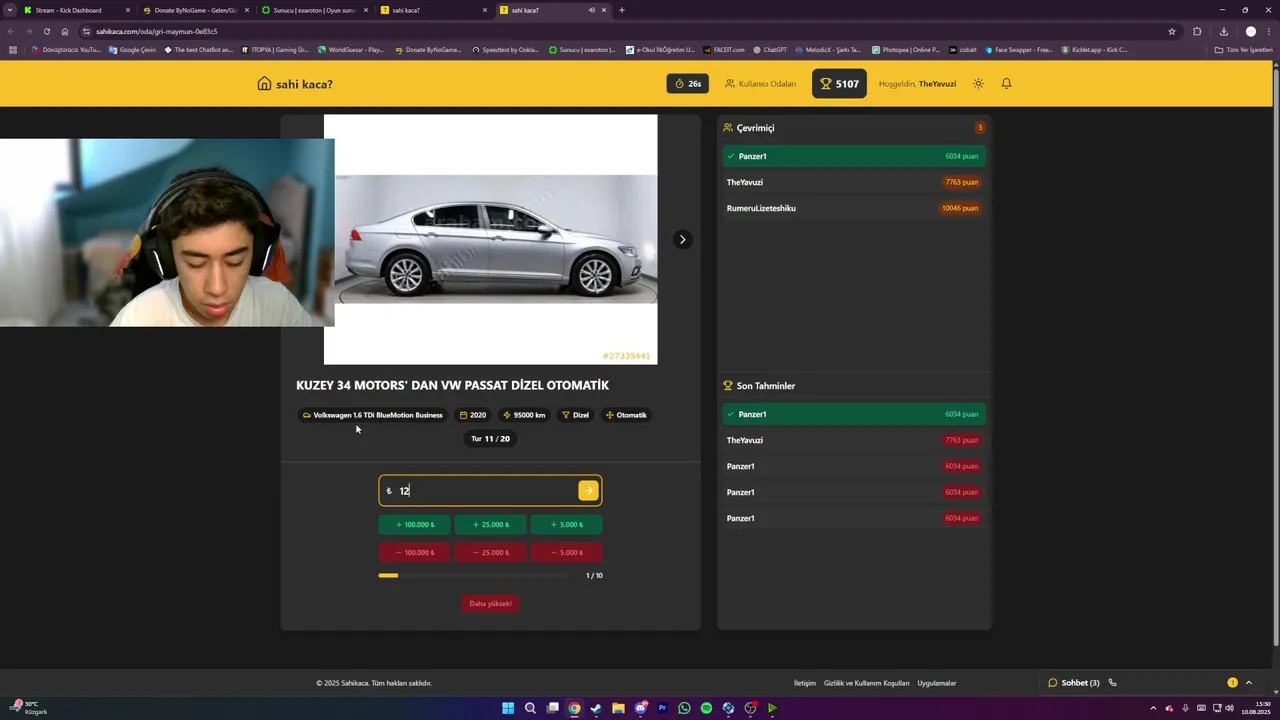The height and width of the screenshot is (720, 1280).
Task: Open Photopea bookmark
Action: (x=906, y=49)
